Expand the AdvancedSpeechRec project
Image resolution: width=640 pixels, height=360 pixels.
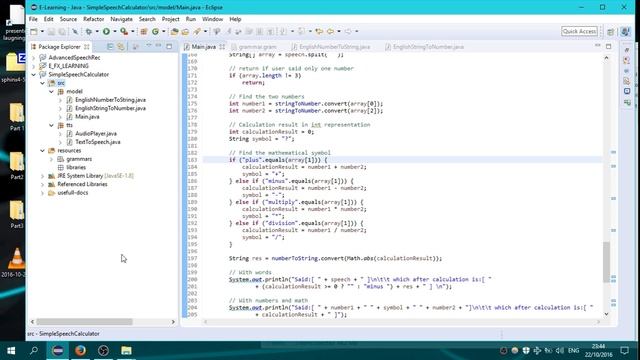(33, 58)
